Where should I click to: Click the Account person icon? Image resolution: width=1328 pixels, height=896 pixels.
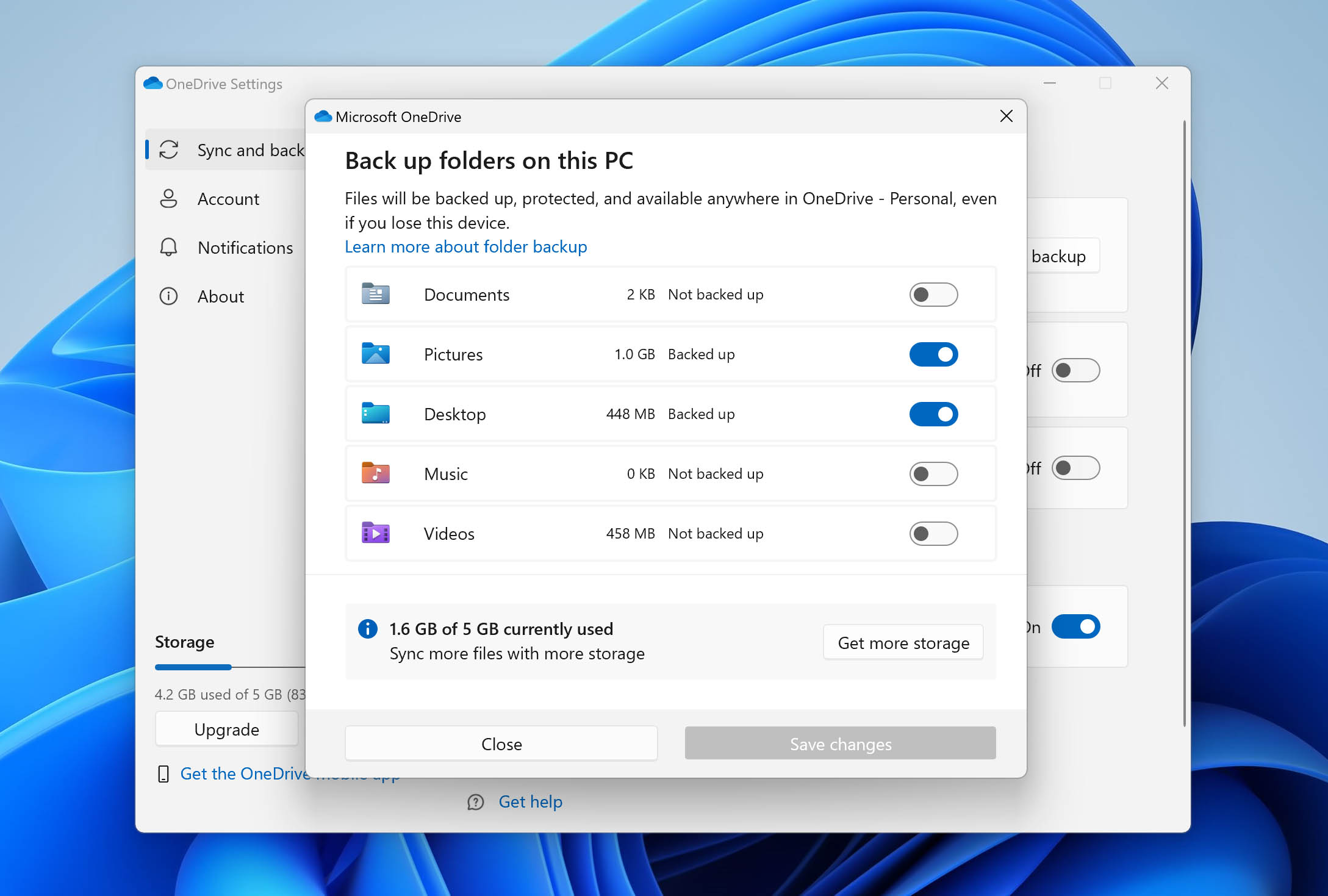[168, 199]
